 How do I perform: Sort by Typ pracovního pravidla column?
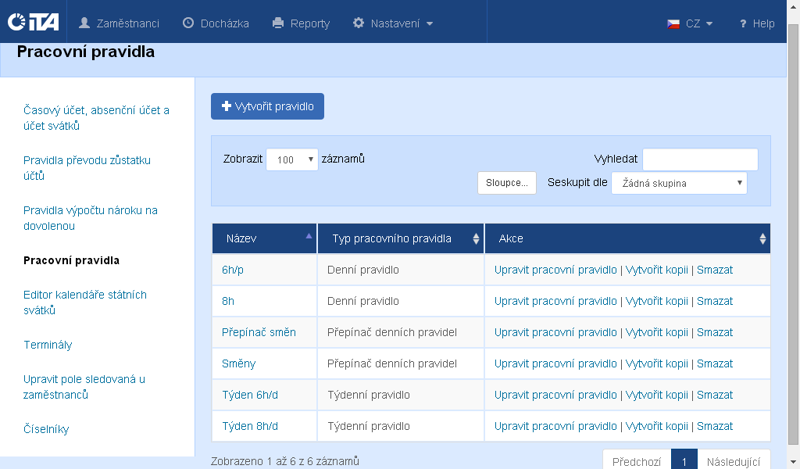tap(474, 239)
